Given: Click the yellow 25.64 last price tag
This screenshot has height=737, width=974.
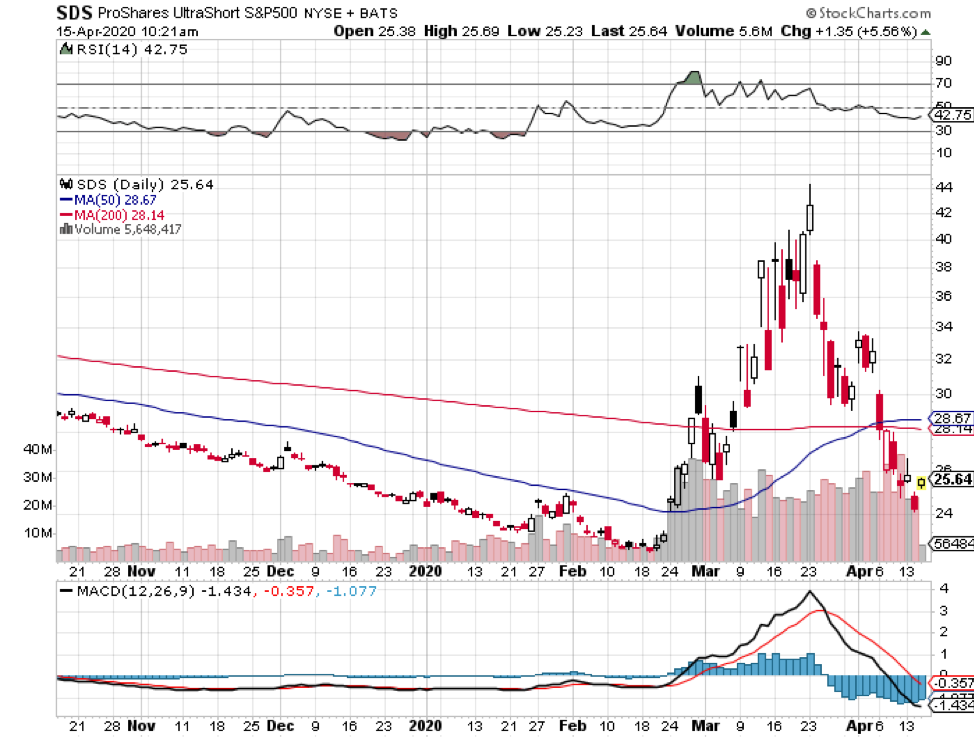Looking at the screenshot, I should pyautogui.click(x=952, y=479).
